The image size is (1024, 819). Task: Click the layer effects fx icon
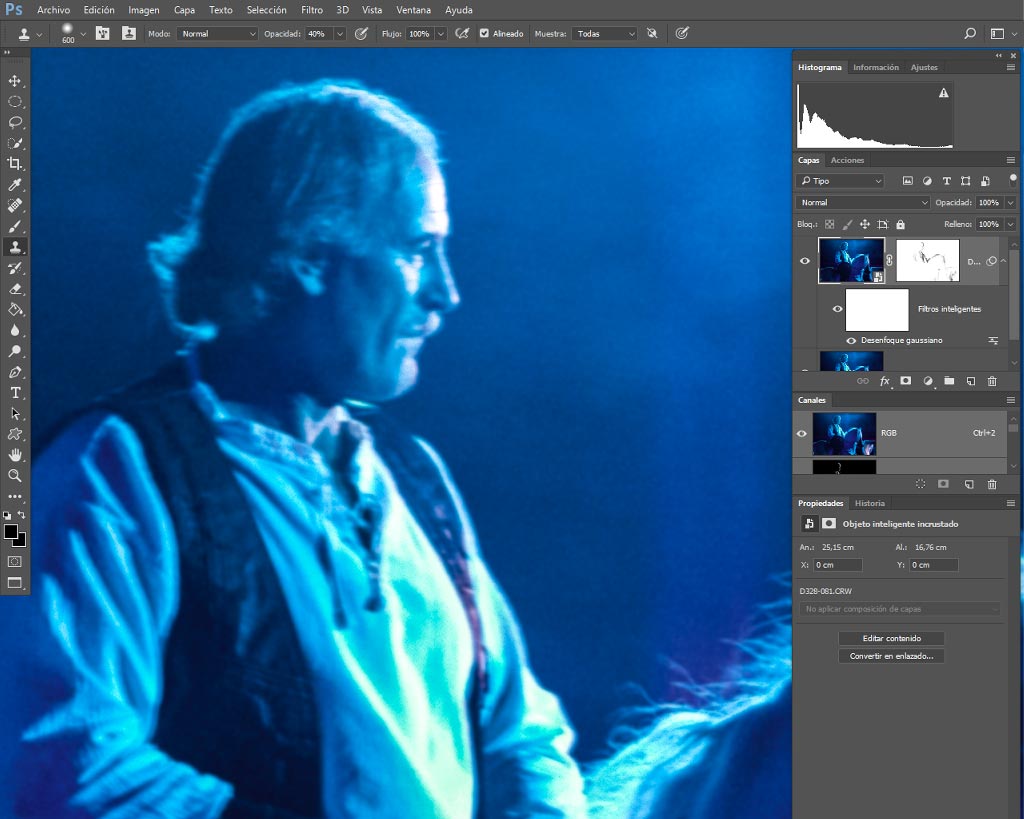click(x=885, y=381)
